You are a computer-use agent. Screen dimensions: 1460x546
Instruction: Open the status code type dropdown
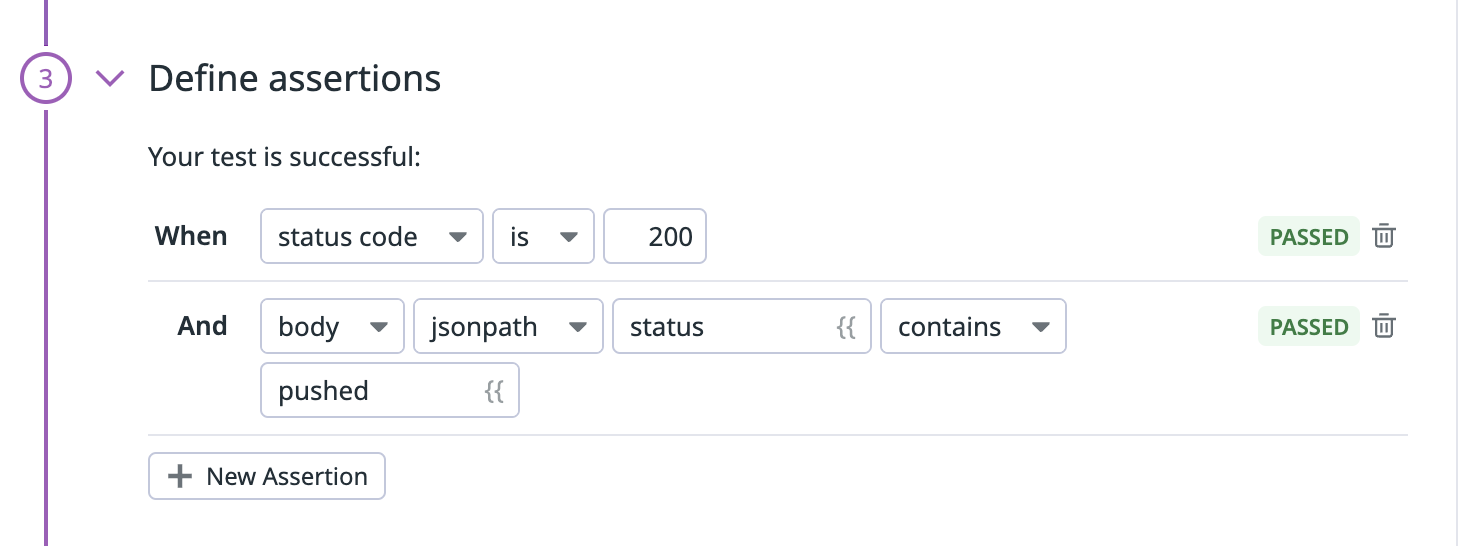[x=372, y=236]
